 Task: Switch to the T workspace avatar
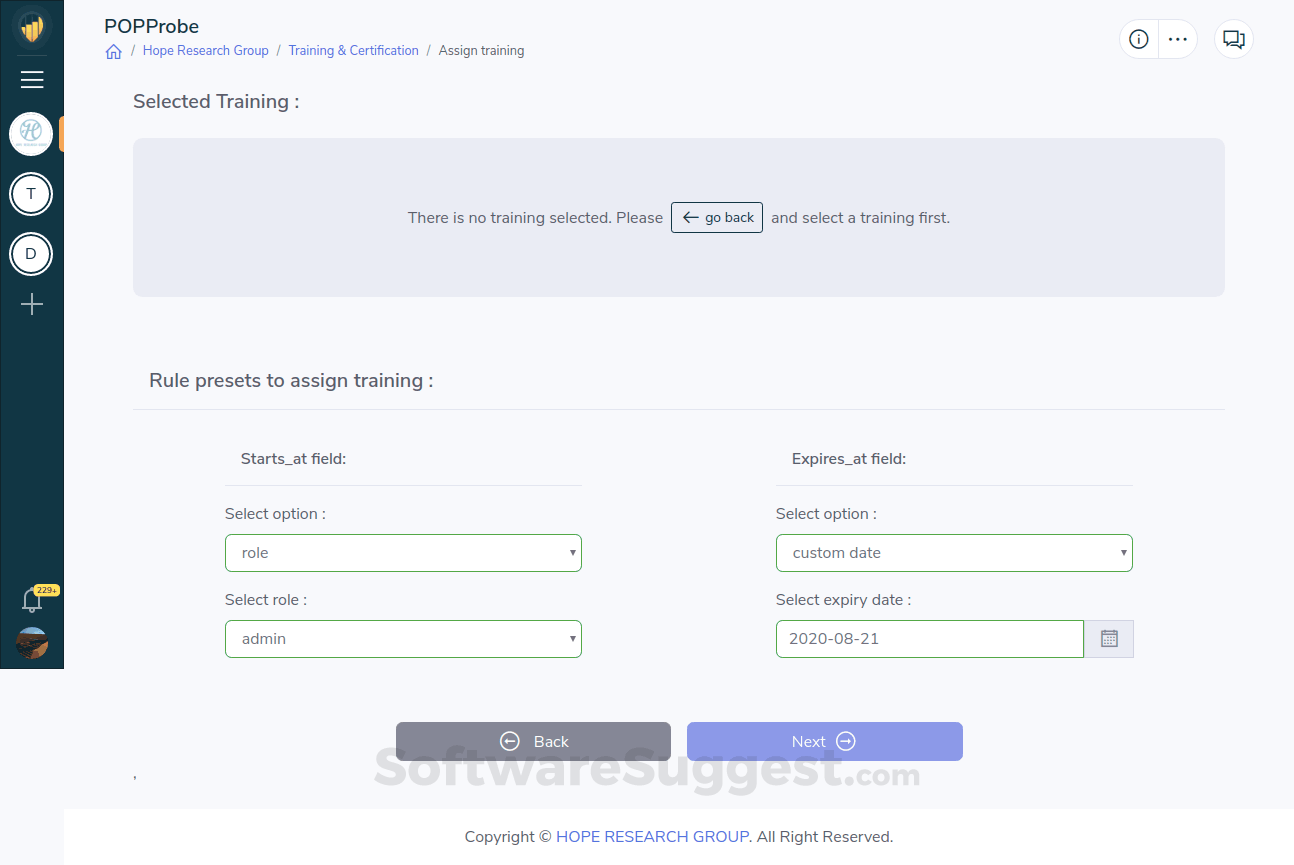[31, 194]
